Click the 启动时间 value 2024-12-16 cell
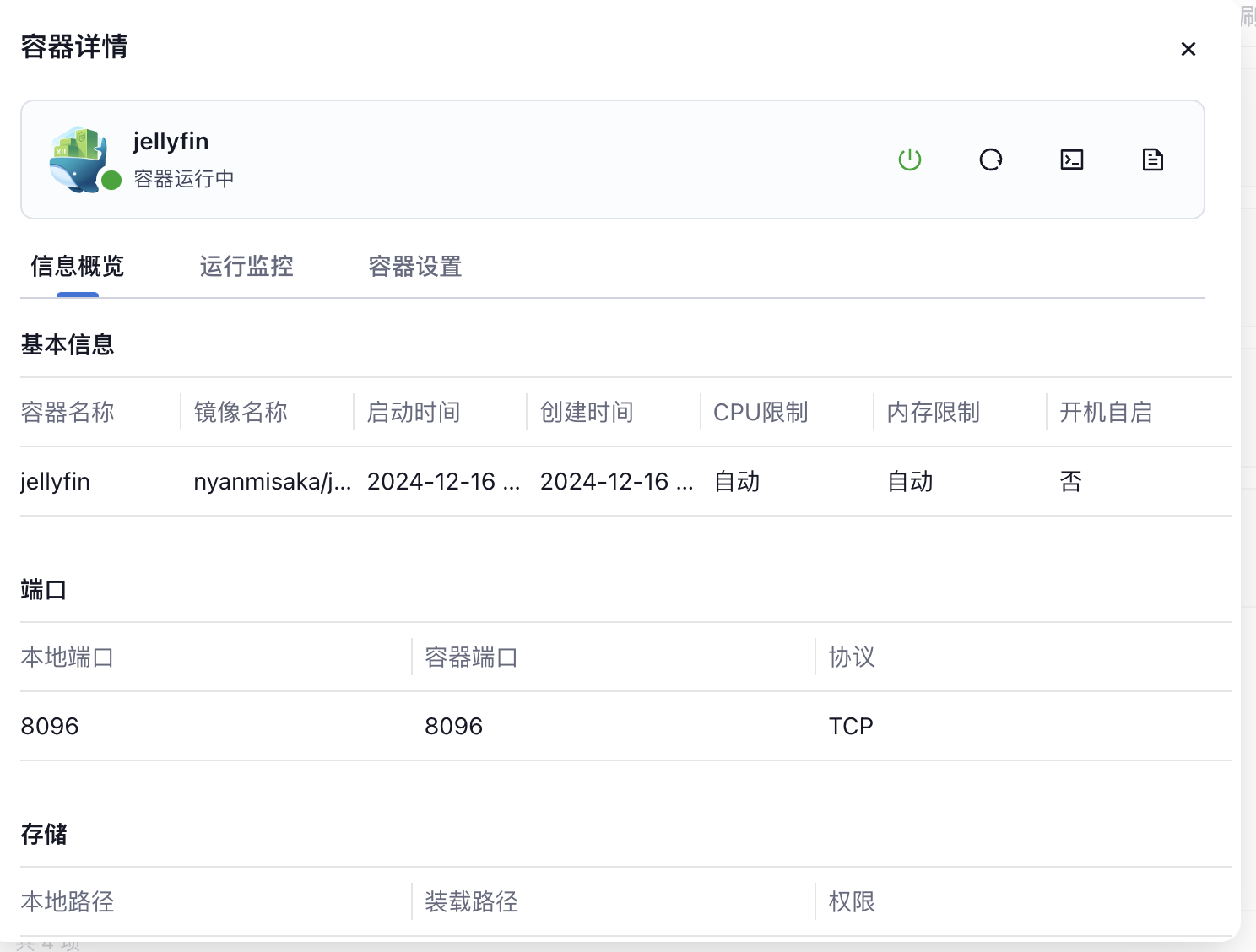Screen dimensions: 1256x952 pyautogui.click(x=444, y=482)
